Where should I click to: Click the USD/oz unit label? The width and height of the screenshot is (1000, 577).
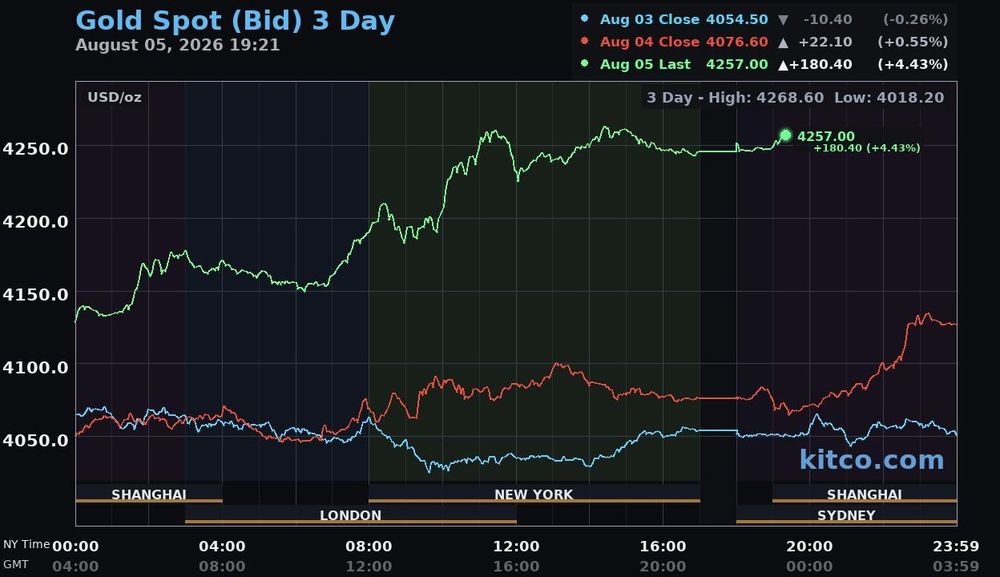click(x=114, y=98)
